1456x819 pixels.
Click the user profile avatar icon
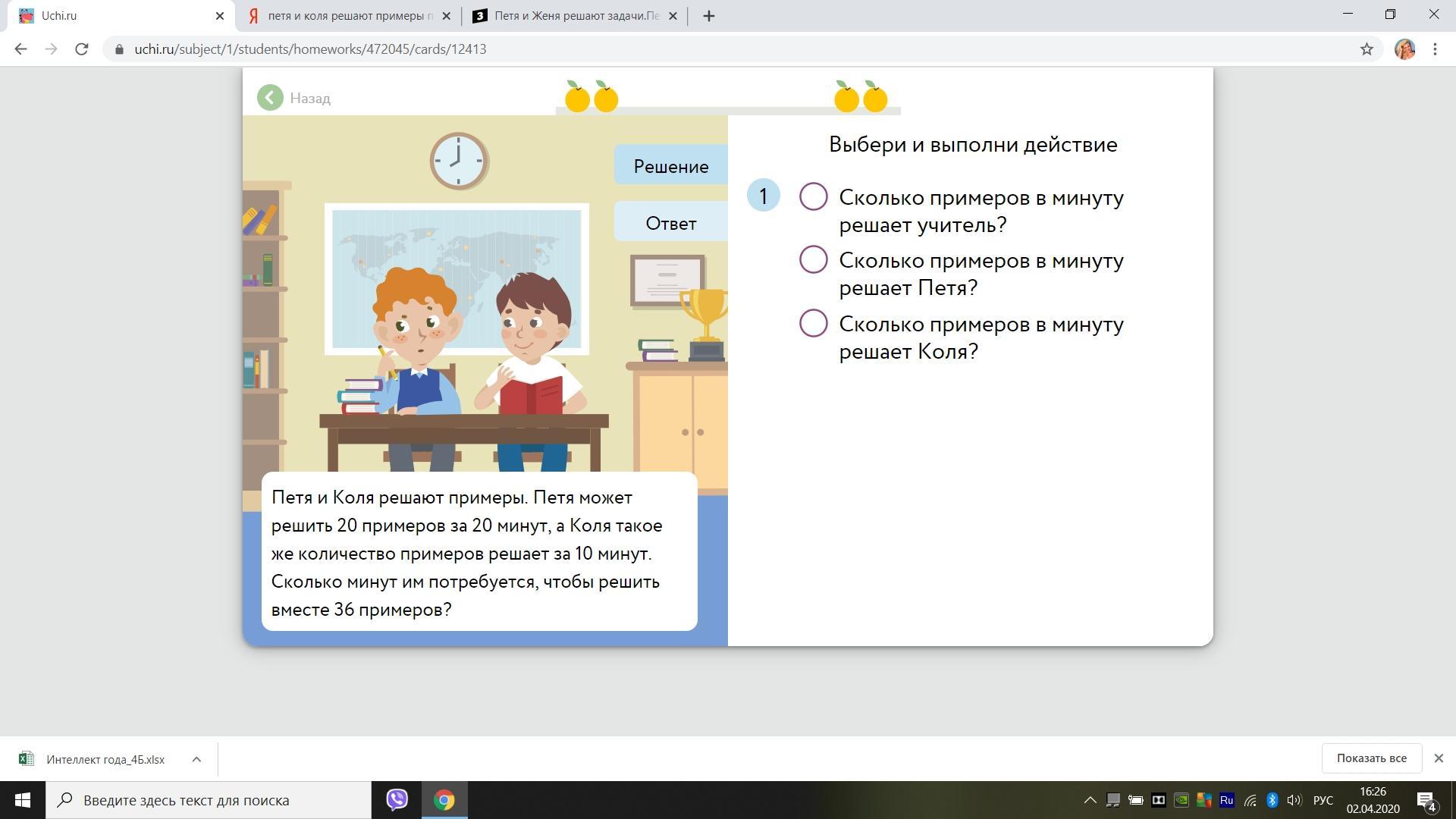1404,49
